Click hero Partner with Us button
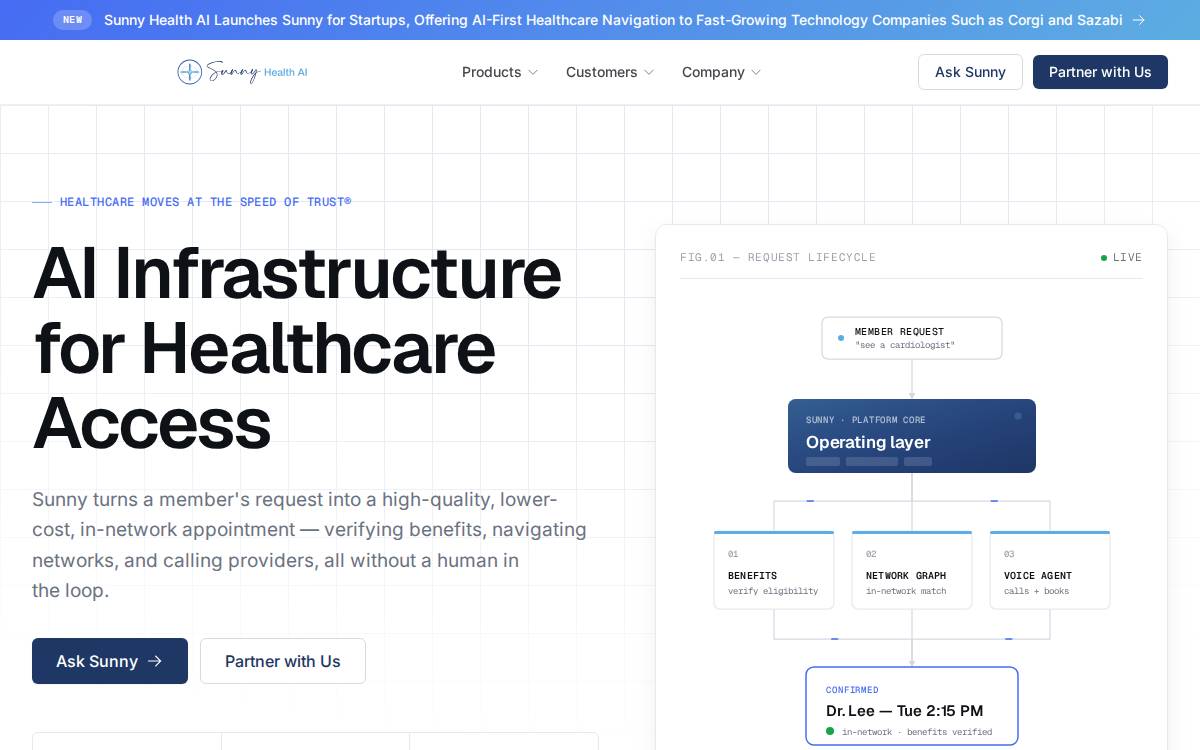1200x750 pixels. (x=283, y=661)
